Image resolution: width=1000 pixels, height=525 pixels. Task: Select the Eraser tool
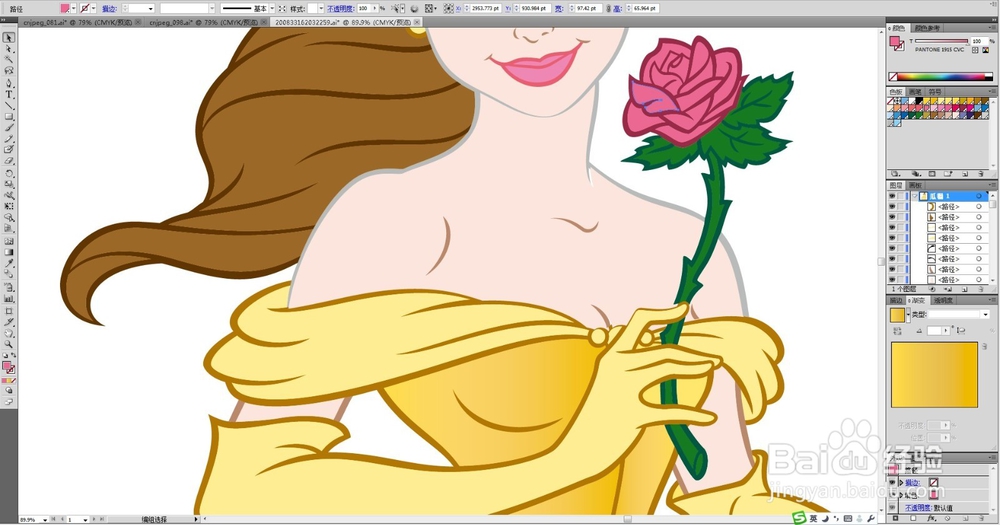point(9,161)
